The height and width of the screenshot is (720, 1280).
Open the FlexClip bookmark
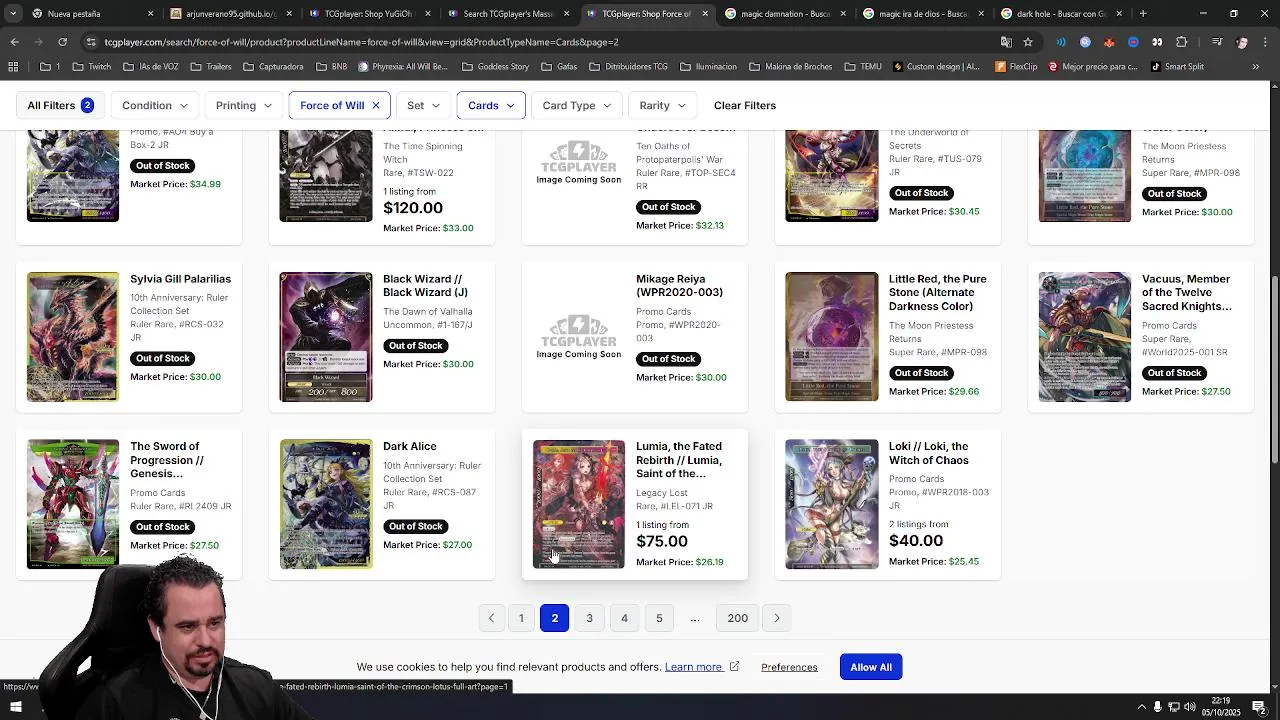coord(1016,67)
